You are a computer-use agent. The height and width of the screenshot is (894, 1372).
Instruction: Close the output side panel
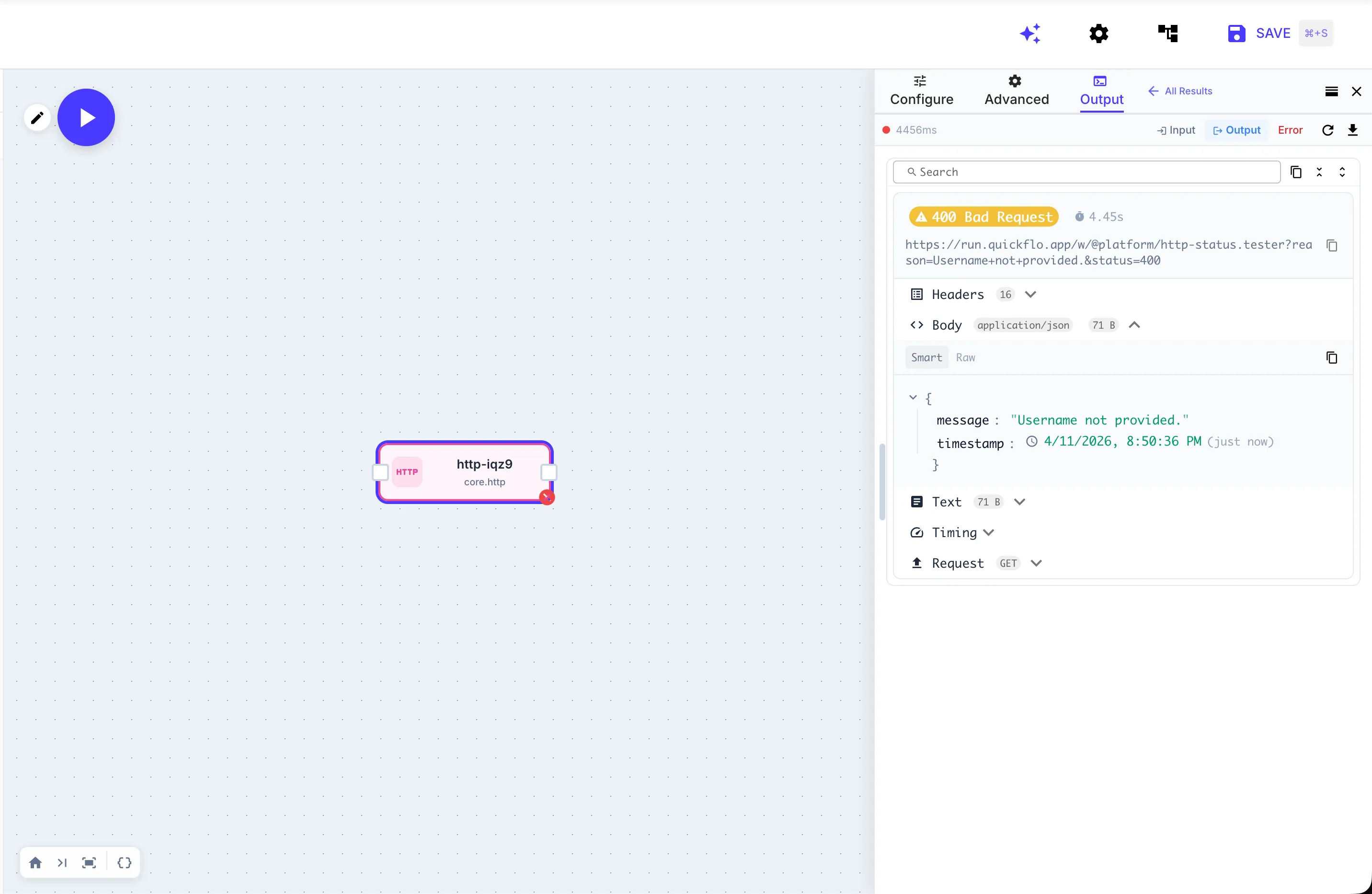tap(1357, 92)
